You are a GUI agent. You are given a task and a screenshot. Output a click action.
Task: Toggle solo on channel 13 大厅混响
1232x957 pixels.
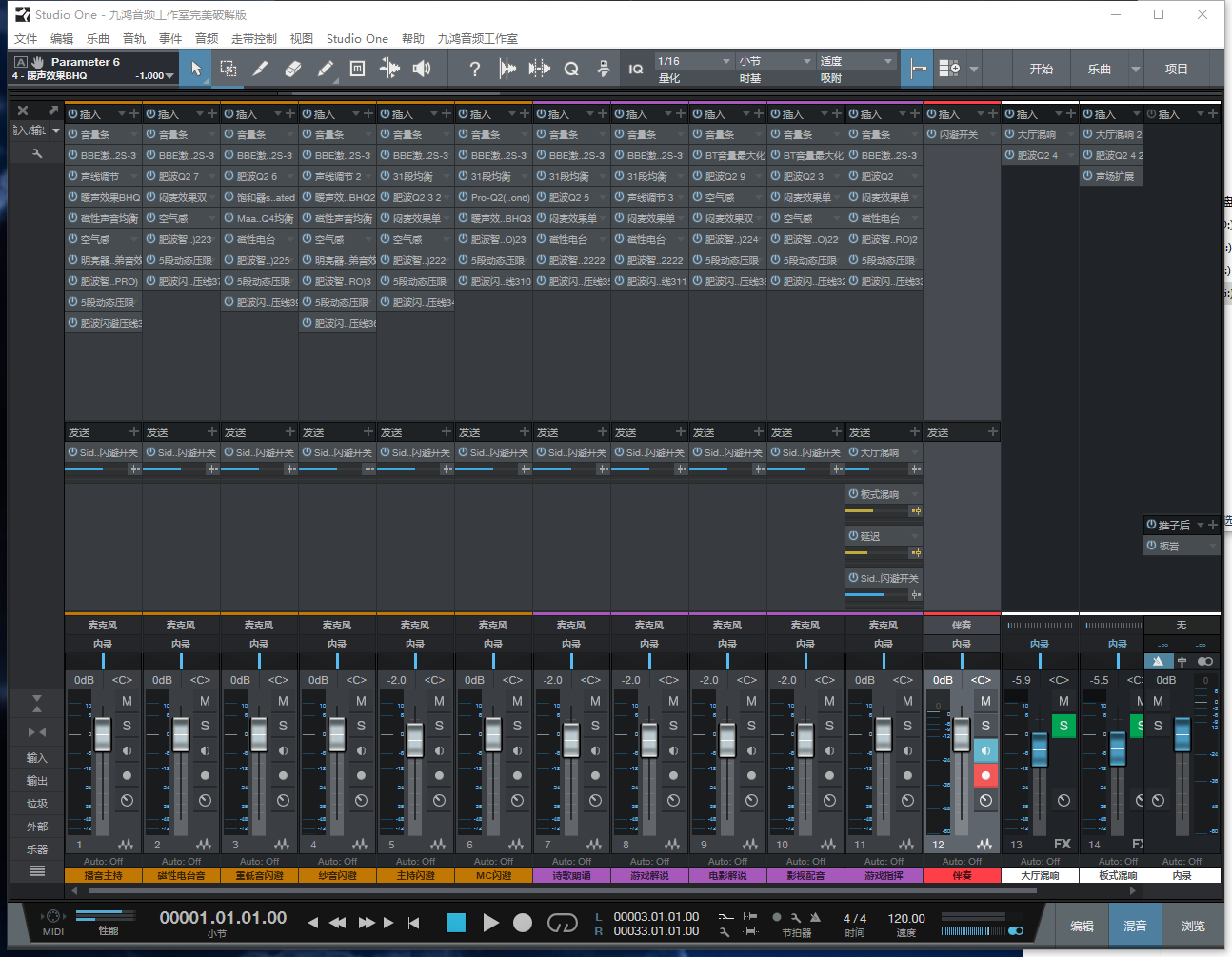pos(1063,726)
